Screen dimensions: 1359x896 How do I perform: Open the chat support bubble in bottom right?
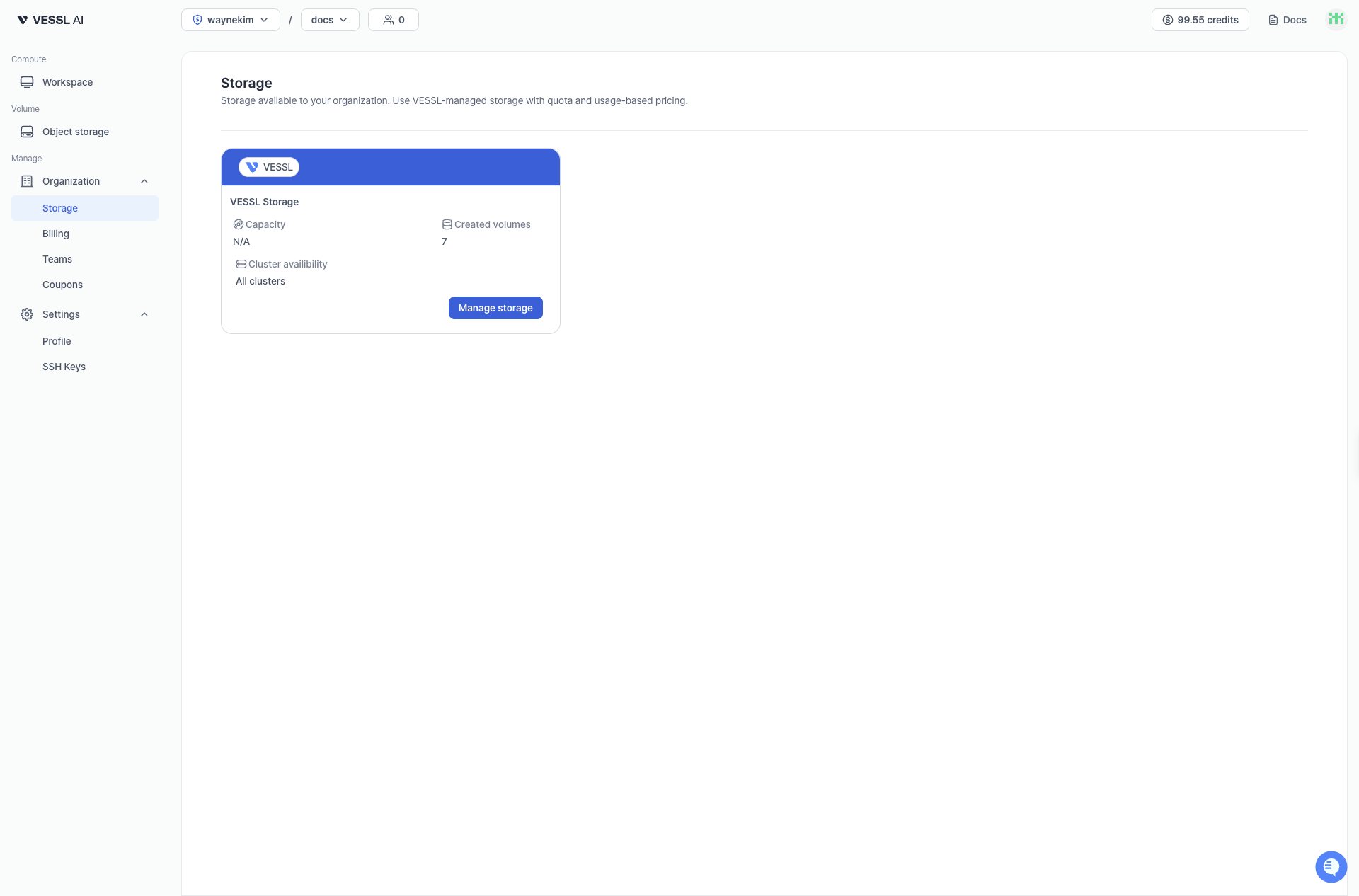(x=1331, y=866)
